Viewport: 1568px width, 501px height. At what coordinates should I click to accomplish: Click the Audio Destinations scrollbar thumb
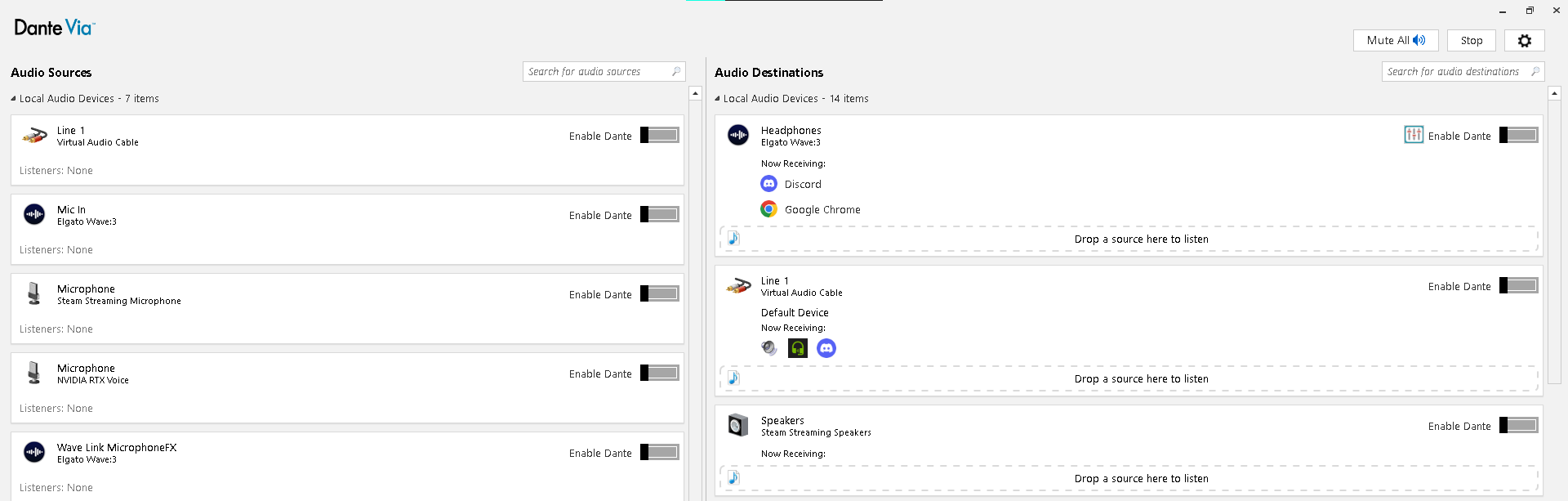[x=1554, y=241]
